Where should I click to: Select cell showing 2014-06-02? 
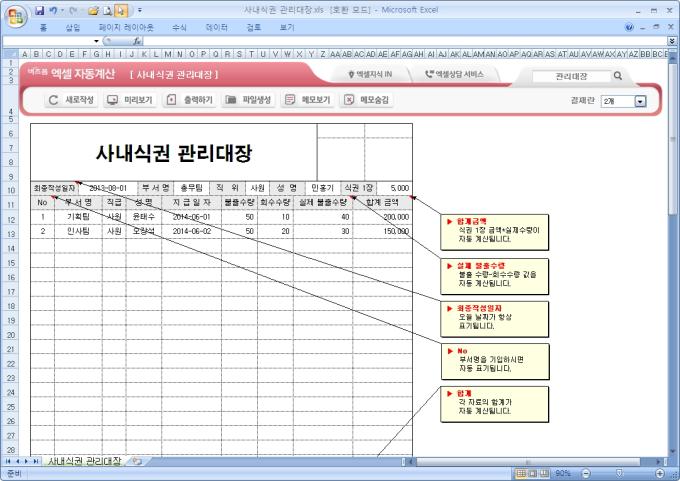[x=192, y=231]
